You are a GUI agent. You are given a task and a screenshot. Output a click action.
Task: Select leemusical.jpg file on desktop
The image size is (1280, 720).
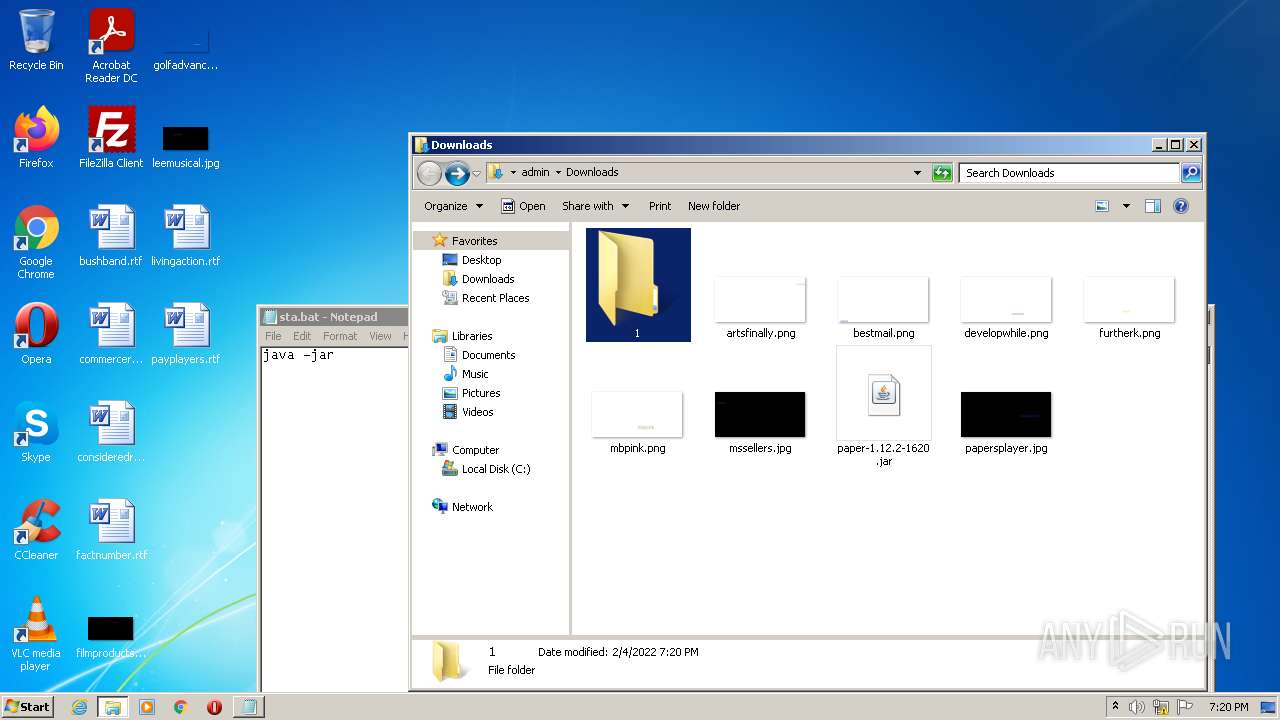[x=186, y=146]
